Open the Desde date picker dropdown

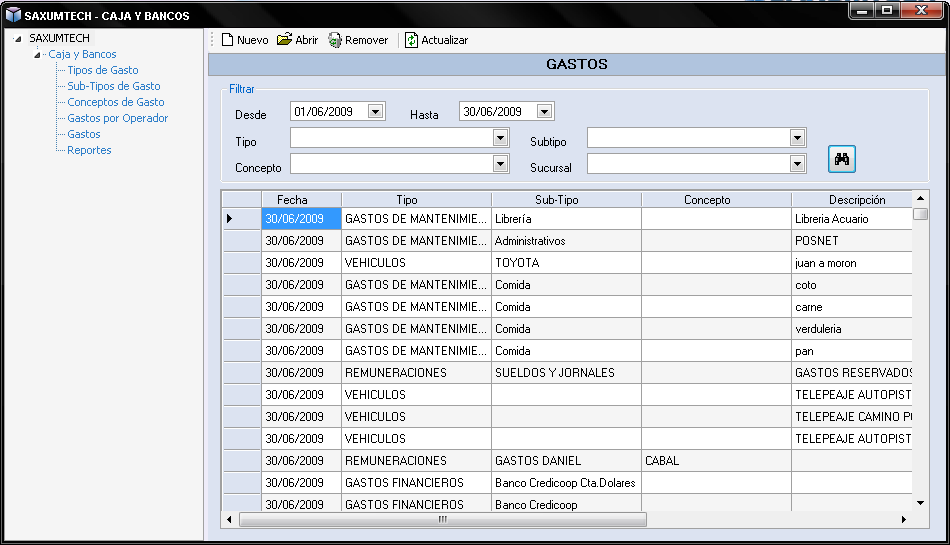point(376,111)
